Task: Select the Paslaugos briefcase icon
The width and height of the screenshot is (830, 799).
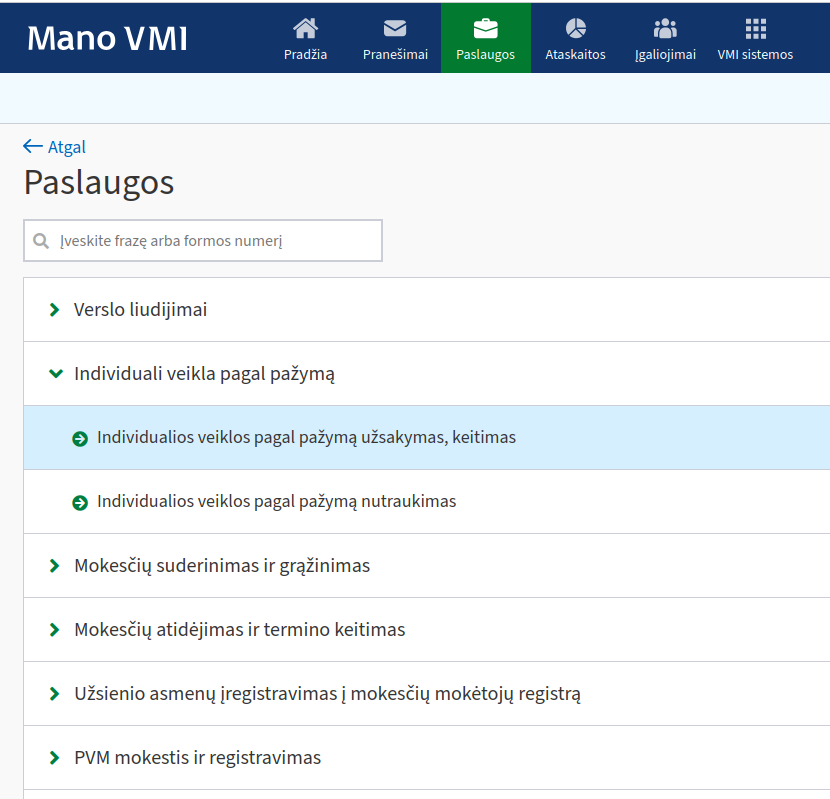Action: [x=485, y=28]
